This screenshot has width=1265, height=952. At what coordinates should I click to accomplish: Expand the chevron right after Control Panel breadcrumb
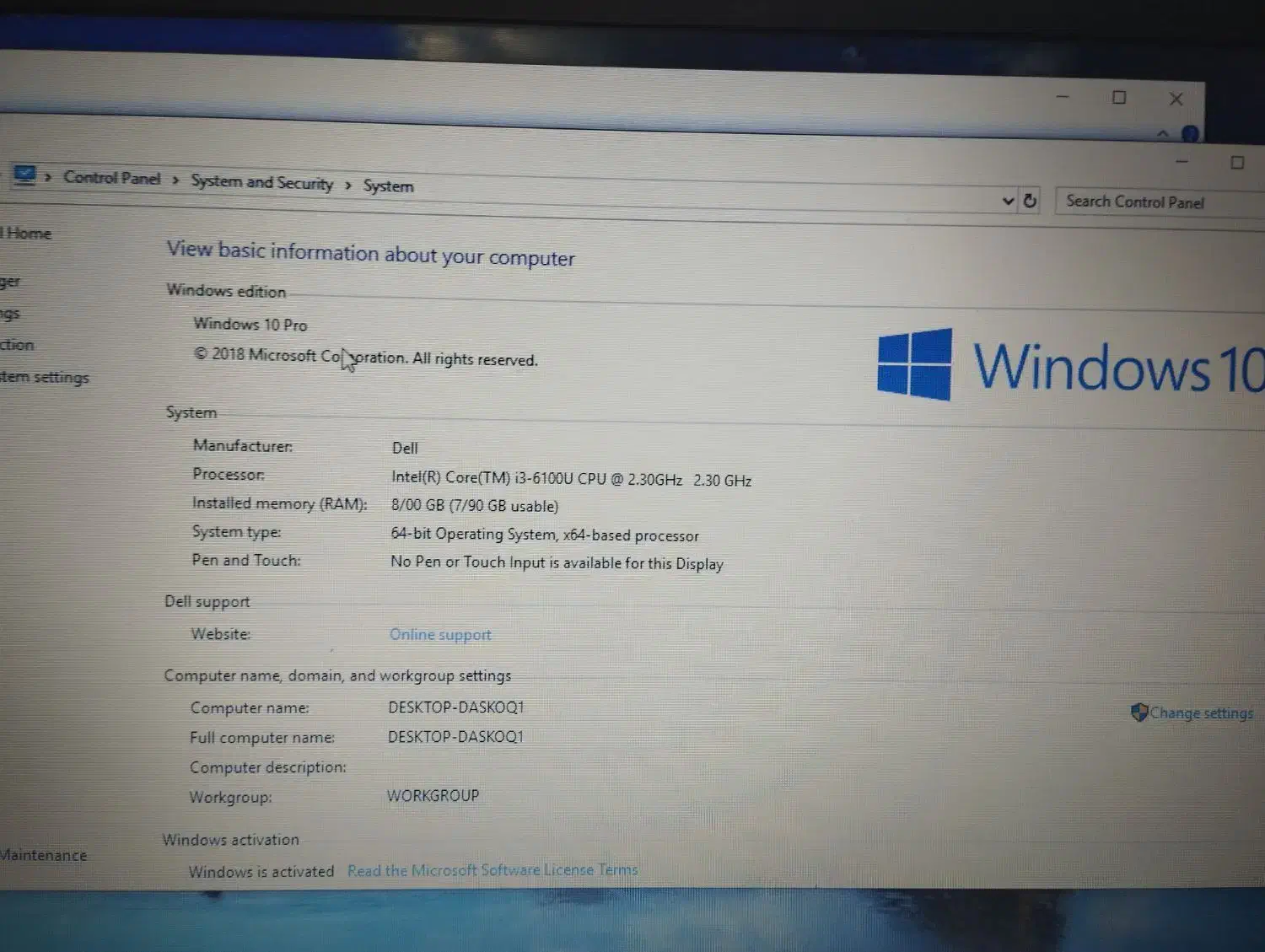[175, 180]
